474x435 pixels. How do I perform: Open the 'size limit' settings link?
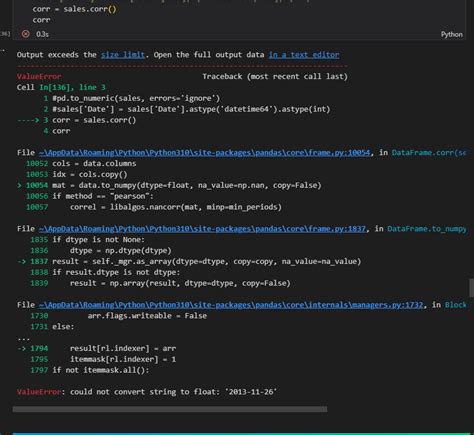123,55
